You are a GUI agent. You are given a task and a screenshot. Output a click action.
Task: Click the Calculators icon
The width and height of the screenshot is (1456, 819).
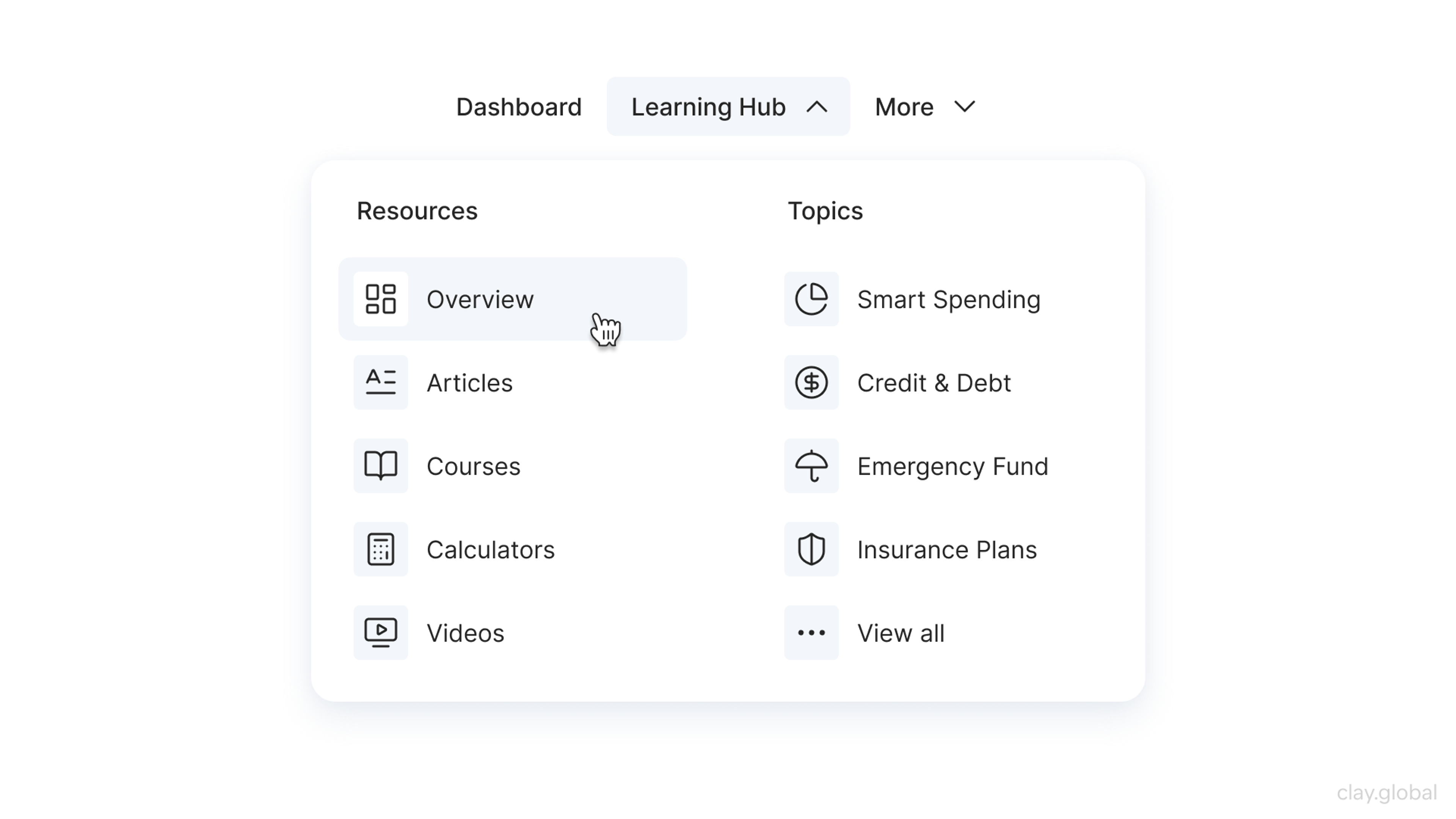(380, 549)
